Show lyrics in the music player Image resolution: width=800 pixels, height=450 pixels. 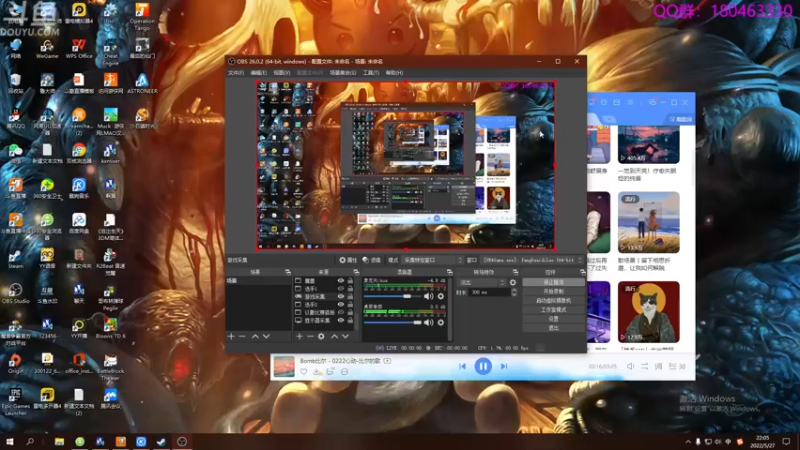(x=658, y=366)
